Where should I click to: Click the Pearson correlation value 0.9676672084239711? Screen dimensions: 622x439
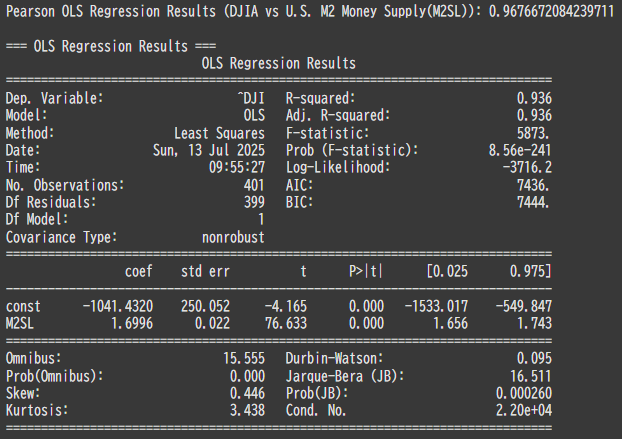[551, 12]
